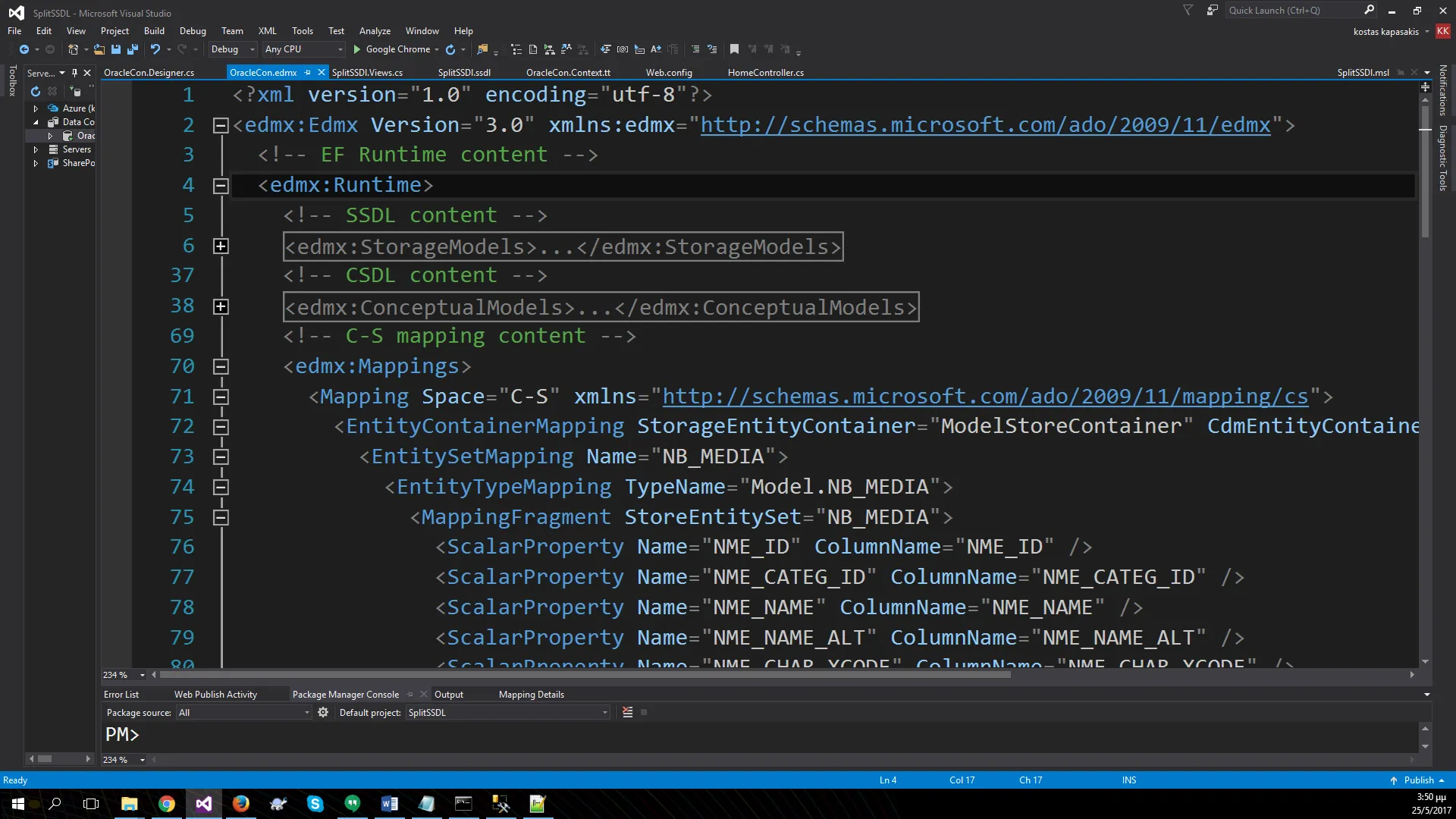Open the Any CPU platform dropdown
Viewport: 1456px width, 819px height.
tap(303, 49)
